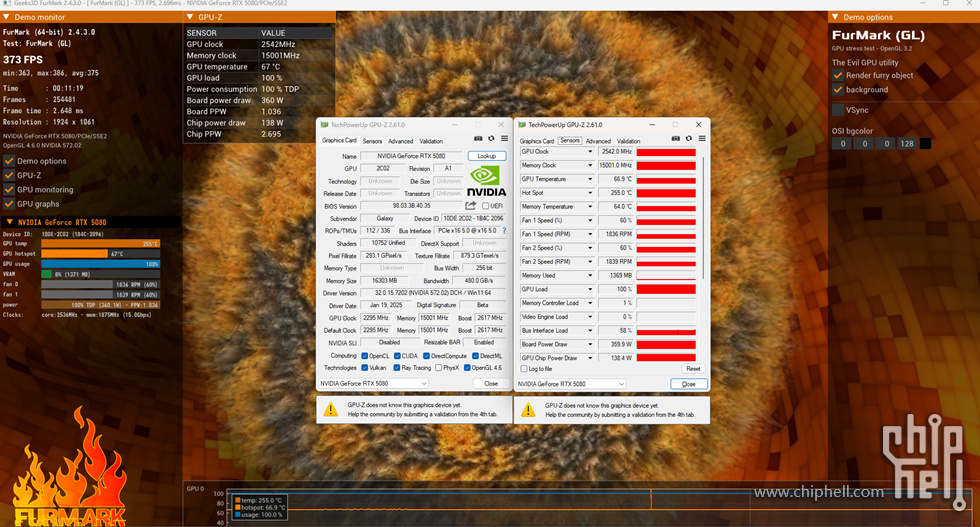Collapse the NVIDIA GeForce RTX 5080 monitor section
Viewport: 980px width, 527px height.
pyautogui.click(x=9, y=222)
